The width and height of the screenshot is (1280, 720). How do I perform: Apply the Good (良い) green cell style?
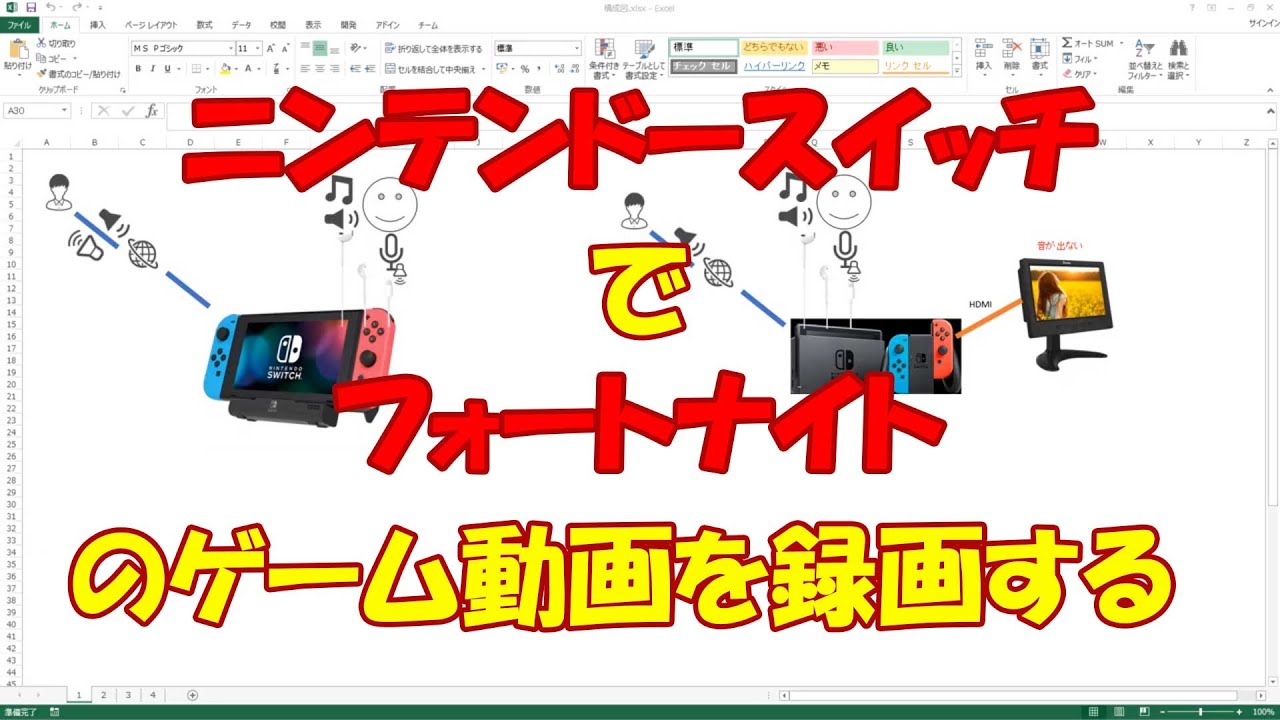click(x=915, y=48)
